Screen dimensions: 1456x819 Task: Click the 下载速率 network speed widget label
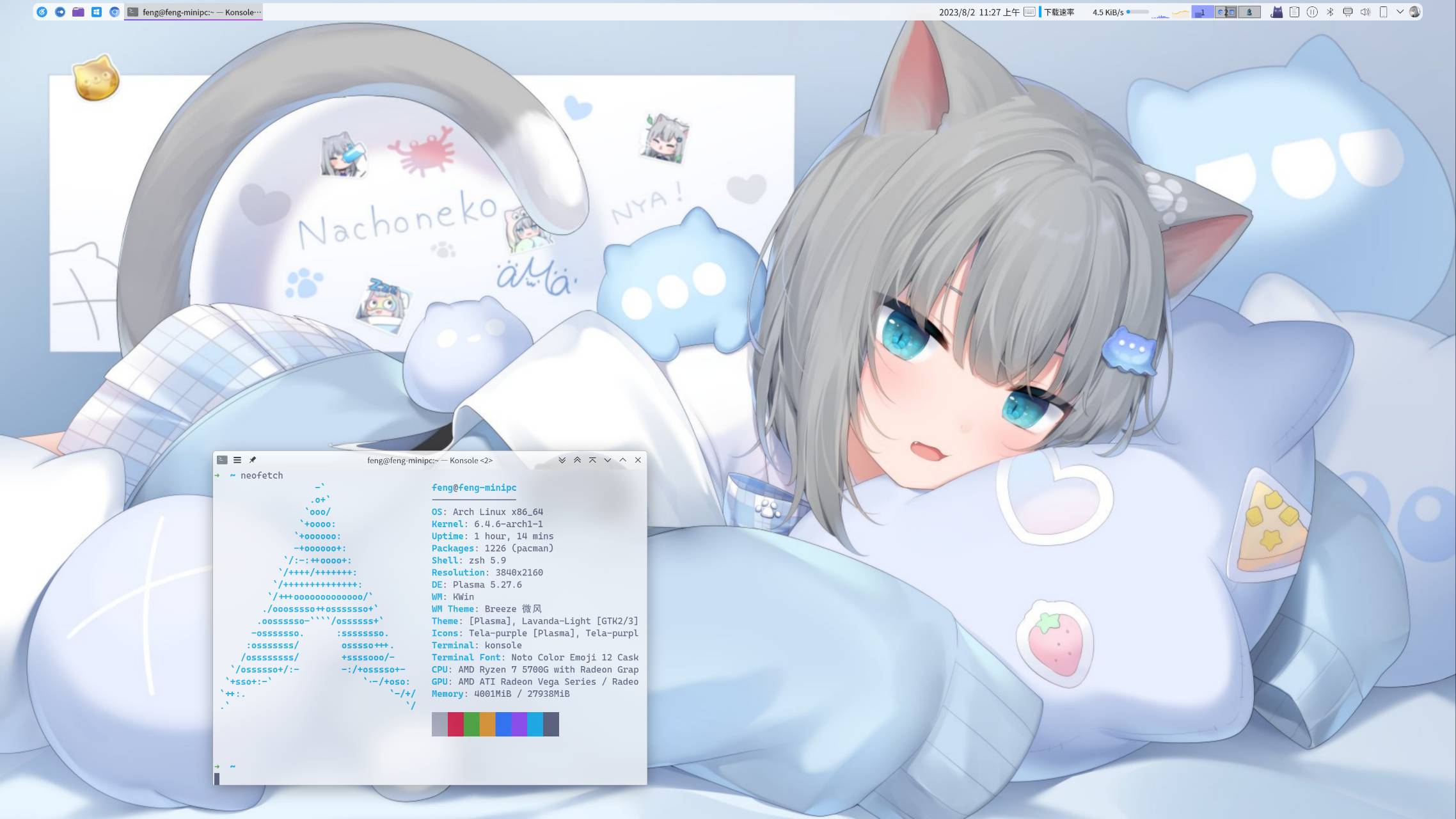point(1059,12)
